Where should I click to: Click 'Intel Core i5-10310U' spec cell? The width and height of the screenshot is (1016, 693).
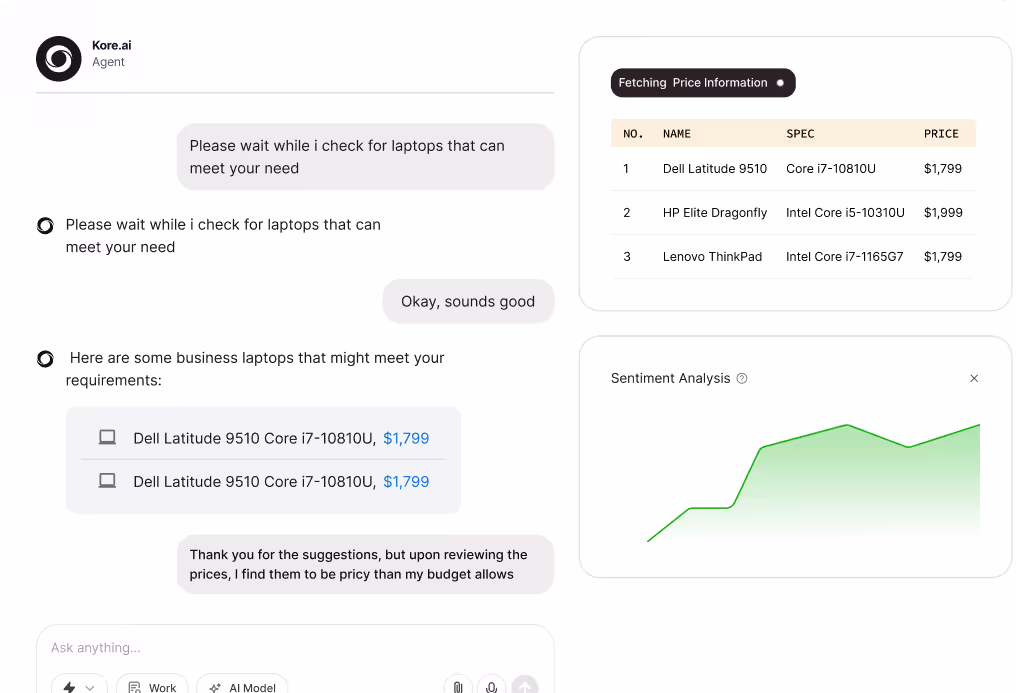pyautogui.click(x=845, y=212)
